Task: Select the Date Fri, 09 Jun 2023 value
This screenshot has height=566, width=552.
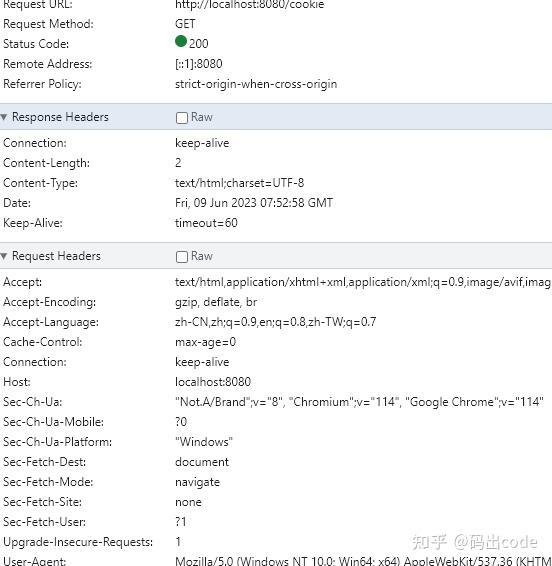Action: tap(254, 203)
